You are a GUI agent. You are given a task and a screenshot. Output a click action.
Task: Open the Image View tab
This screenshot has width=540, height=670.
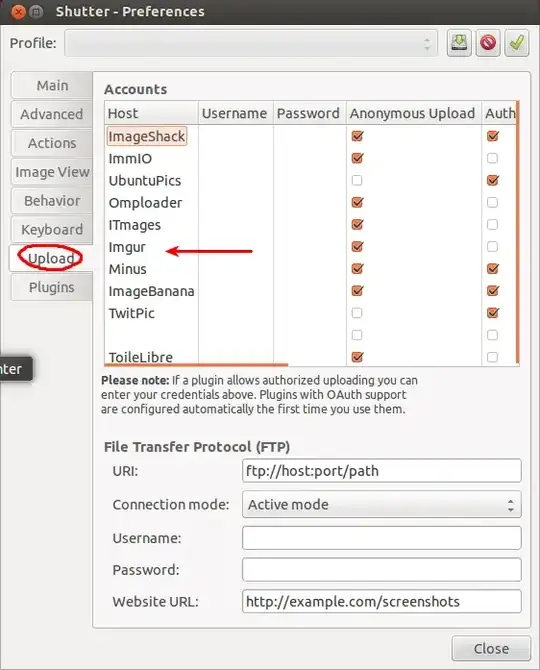(52, 172)
